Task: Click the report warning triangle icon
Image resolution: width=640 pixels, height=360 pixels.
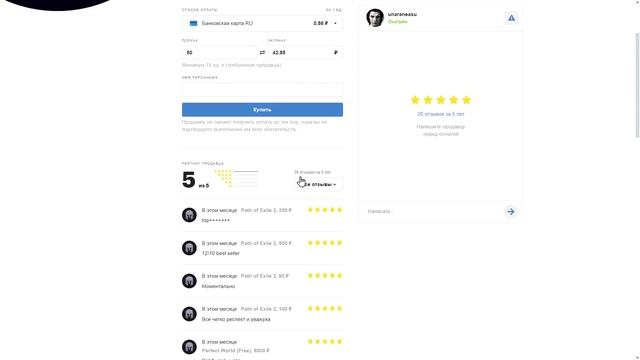Action: click(511, 18)
